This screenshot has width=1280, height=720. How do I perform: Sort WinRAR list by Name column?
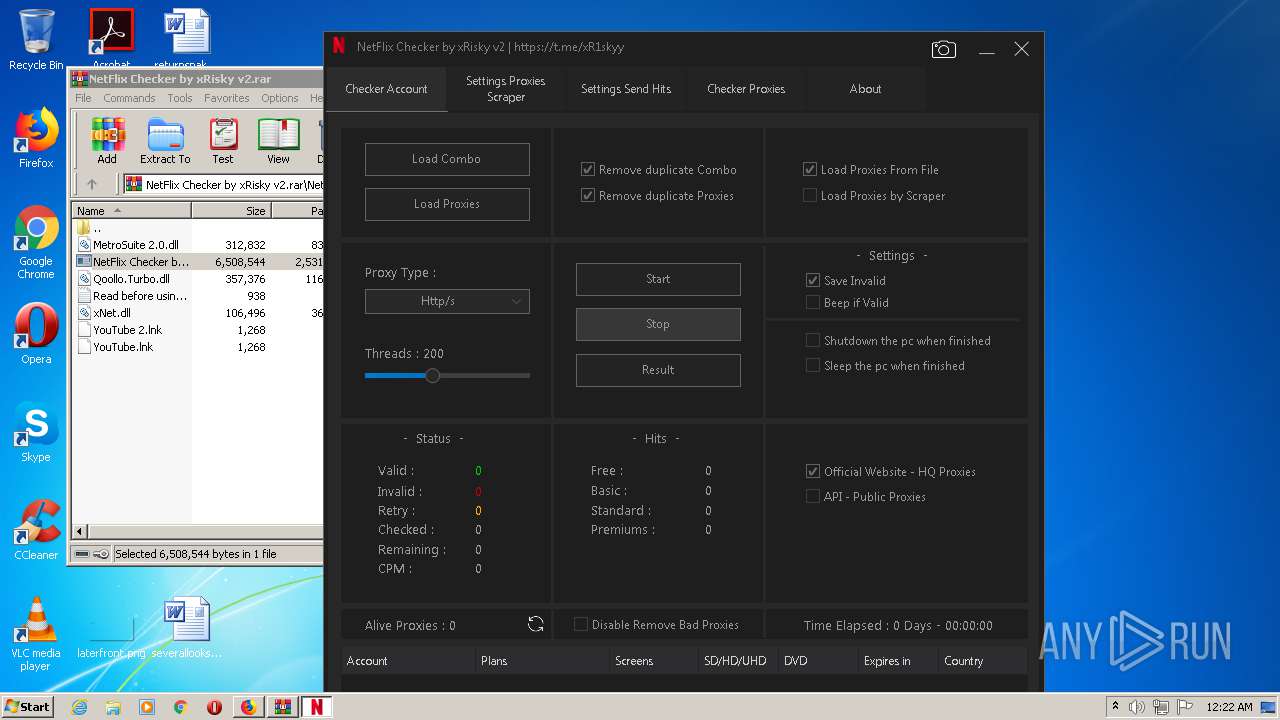point(131,211)
